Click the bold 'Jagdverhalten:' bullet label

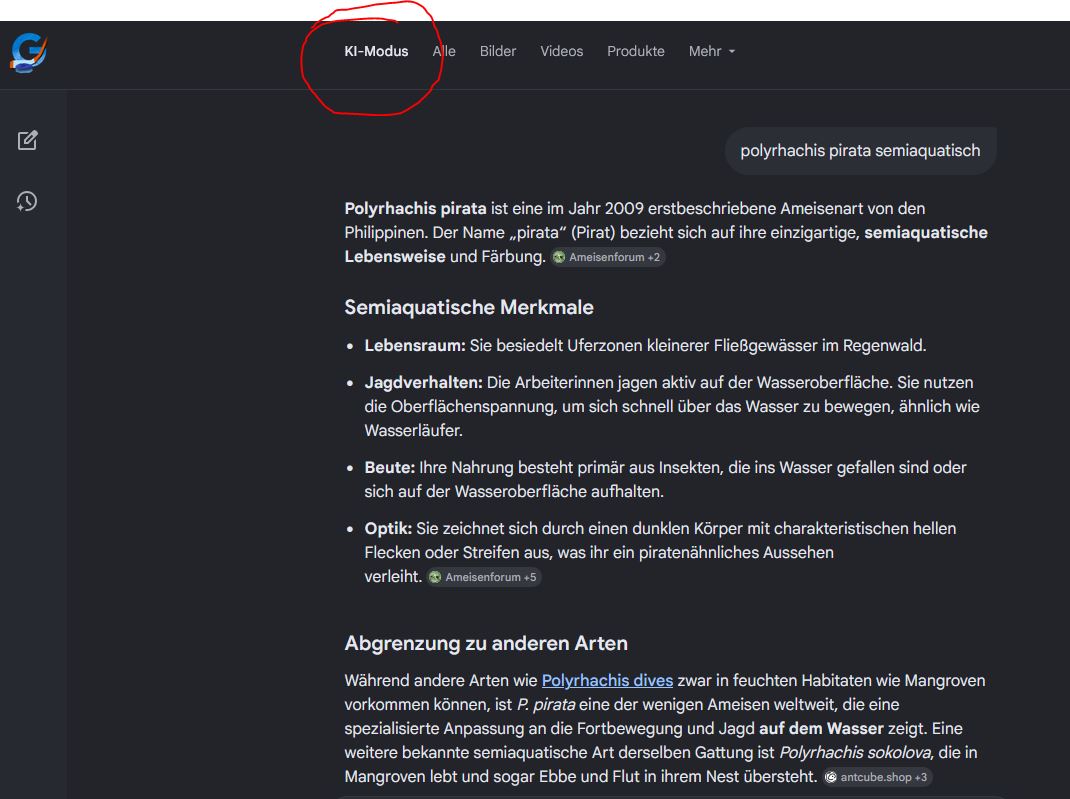tap(423, 382)
